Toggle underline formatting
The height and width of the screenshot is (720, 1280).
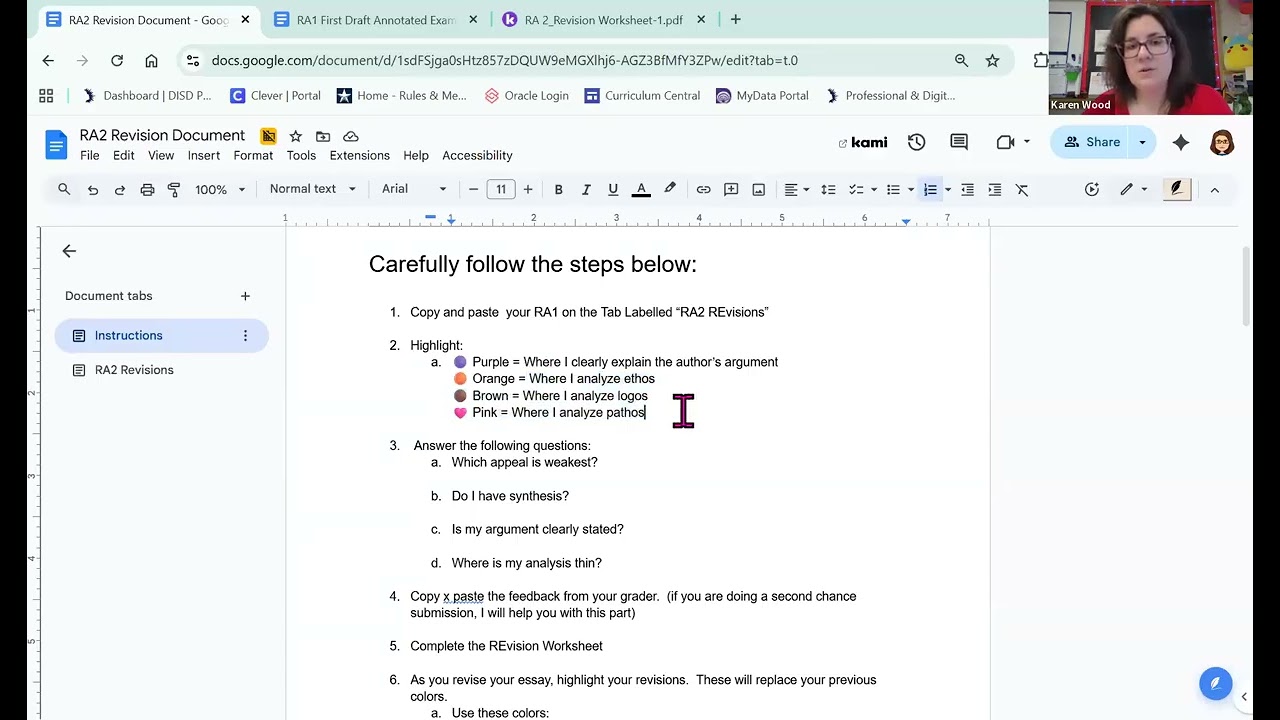[613, 189]
